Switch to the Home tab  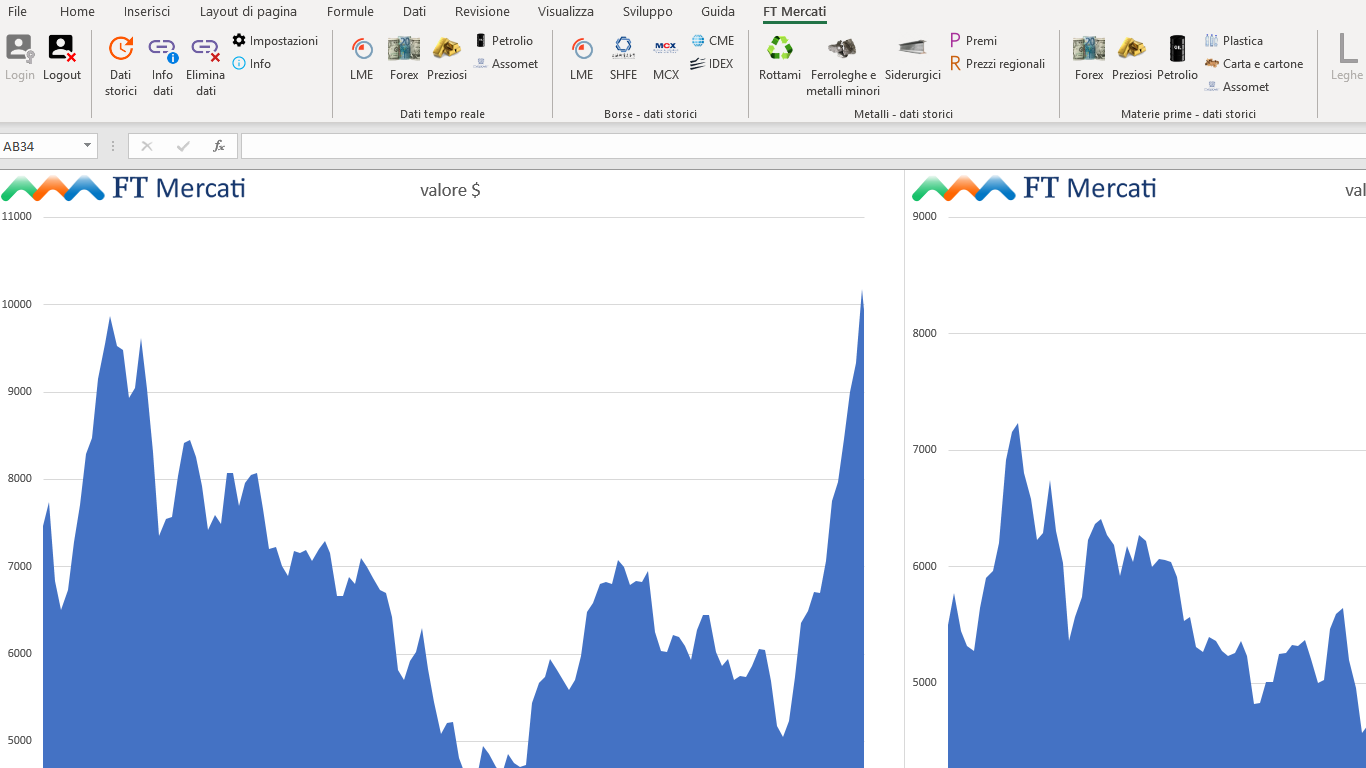coord(77,12)
